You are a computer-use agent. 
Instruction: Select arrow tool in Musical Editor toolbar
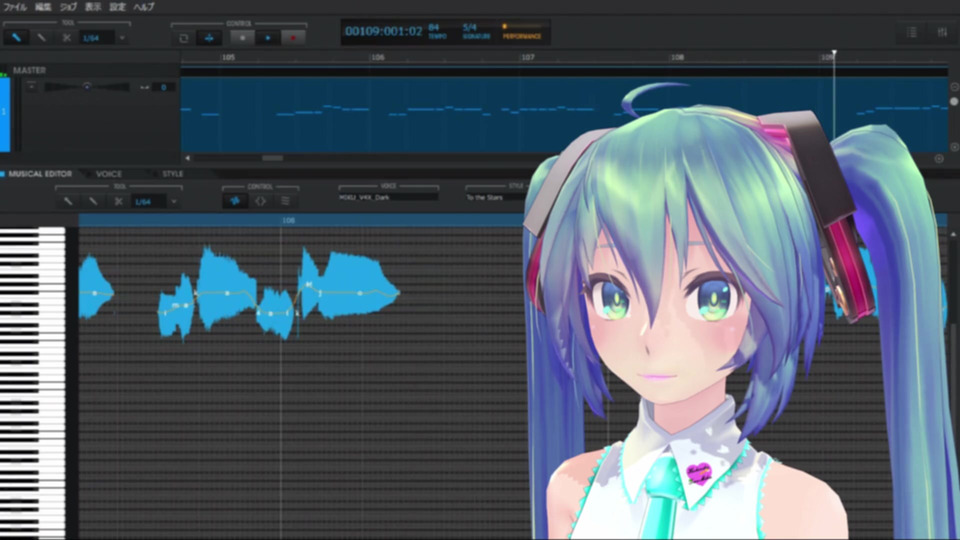click(x=68, y=201)
